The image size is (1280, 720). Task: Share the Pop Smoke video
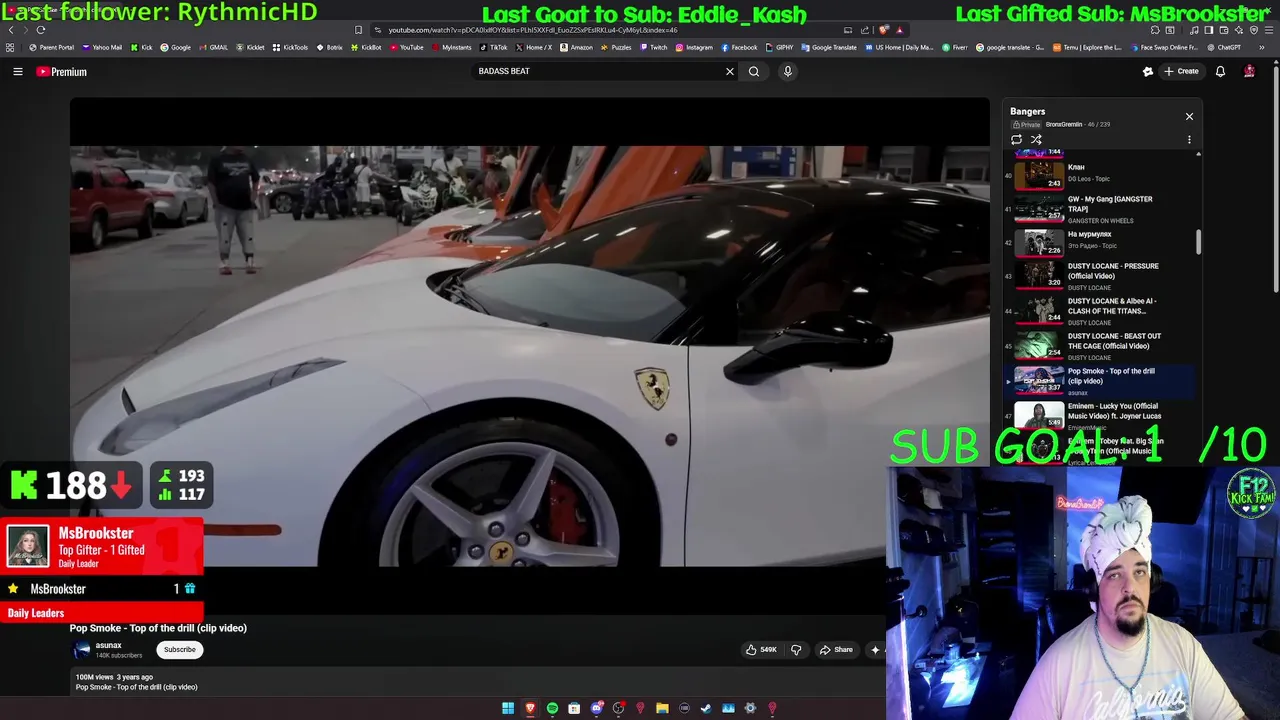(x=836, y=650)
